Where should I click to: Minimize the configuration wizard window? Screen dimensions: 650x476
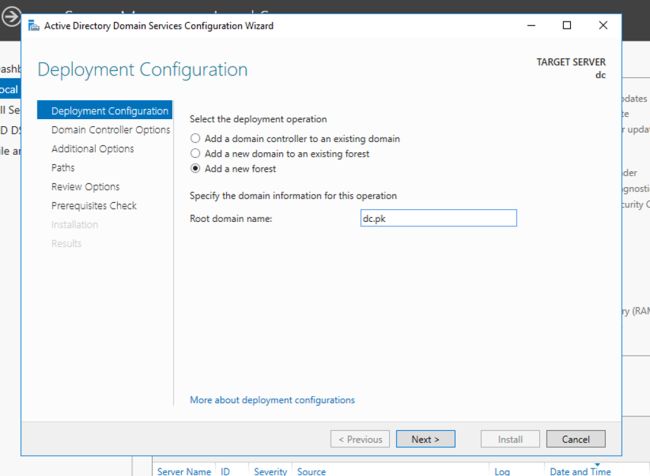coord(531,26)
